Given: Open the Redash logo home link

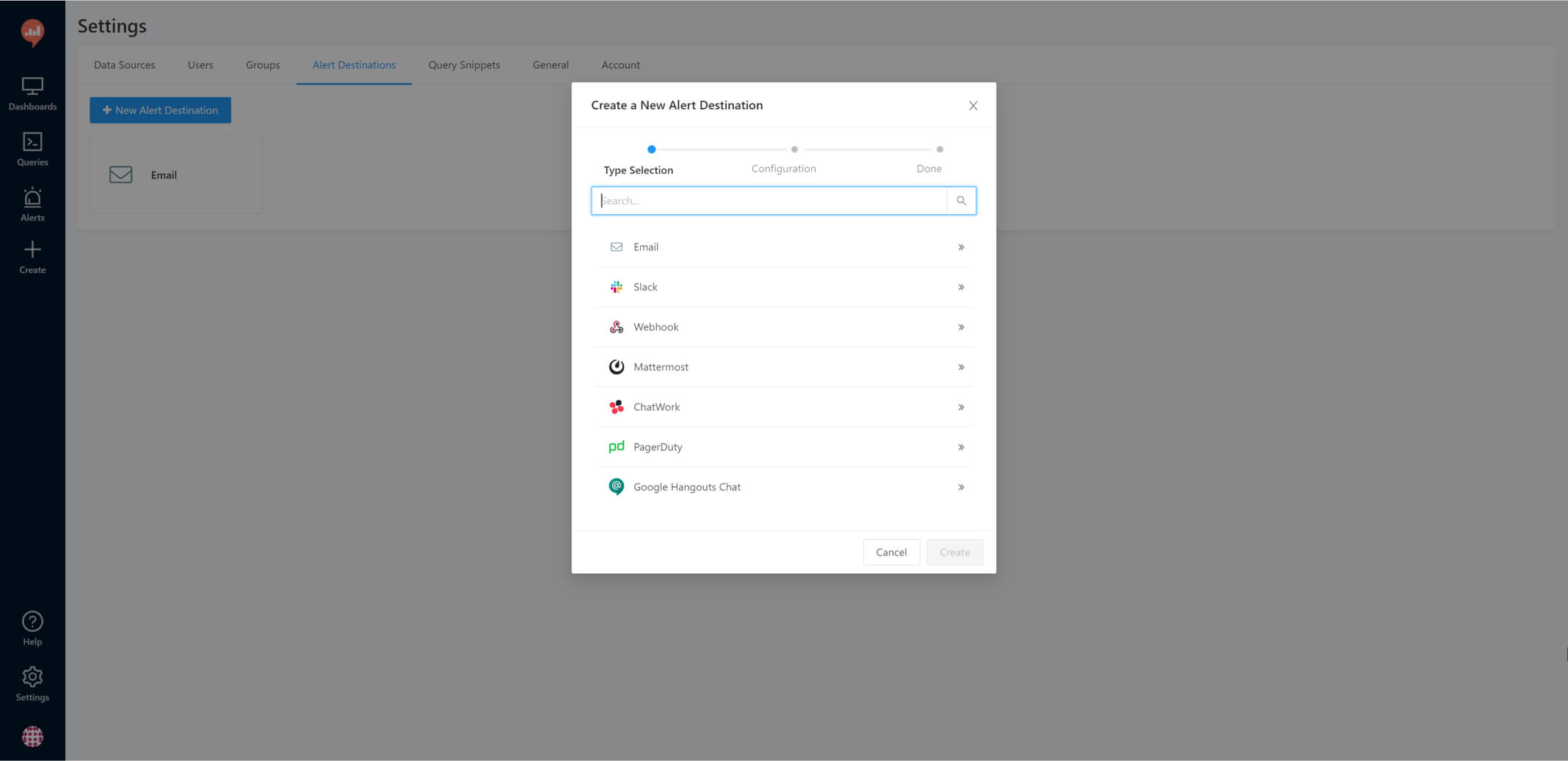Looking at the screenshot, I should pos(32,32).
